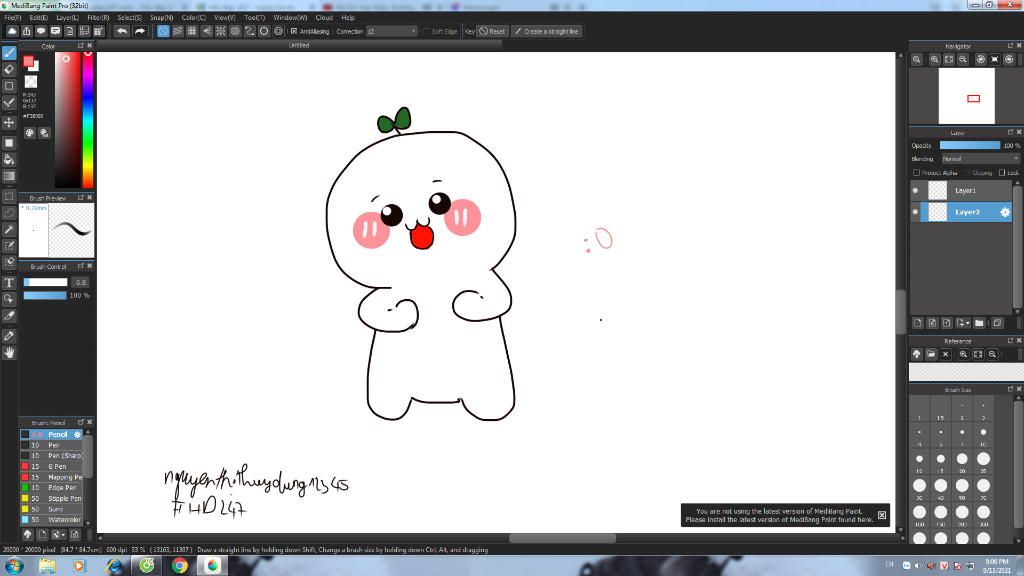The image size is (1024, 576).
Task: Click the brush size slider in Brush Control
Action: 46,283
